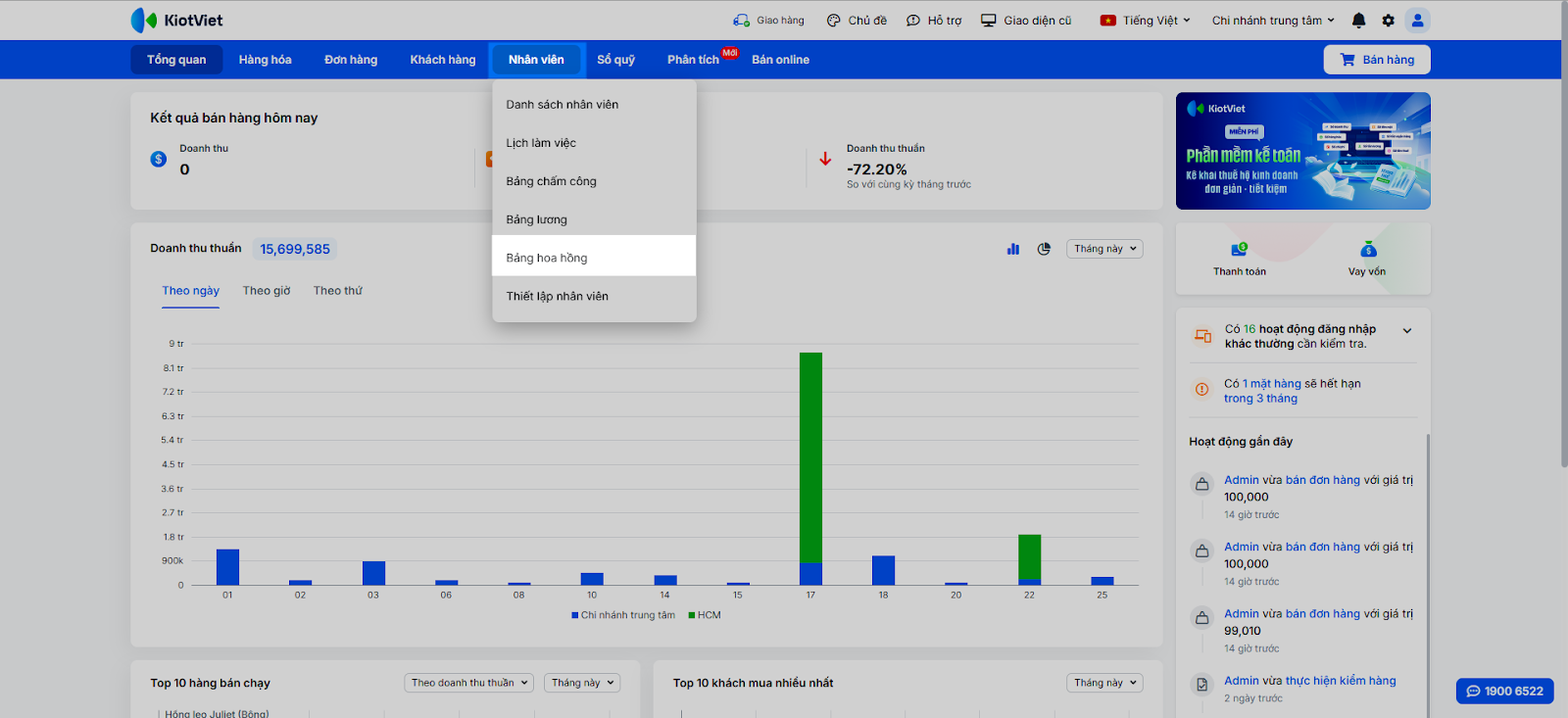Image resolution: width=1568 pixels, height=718 pixels.
Task: Click the notification bell icon
Action: pyautogui.click(x=1358, y=21)
